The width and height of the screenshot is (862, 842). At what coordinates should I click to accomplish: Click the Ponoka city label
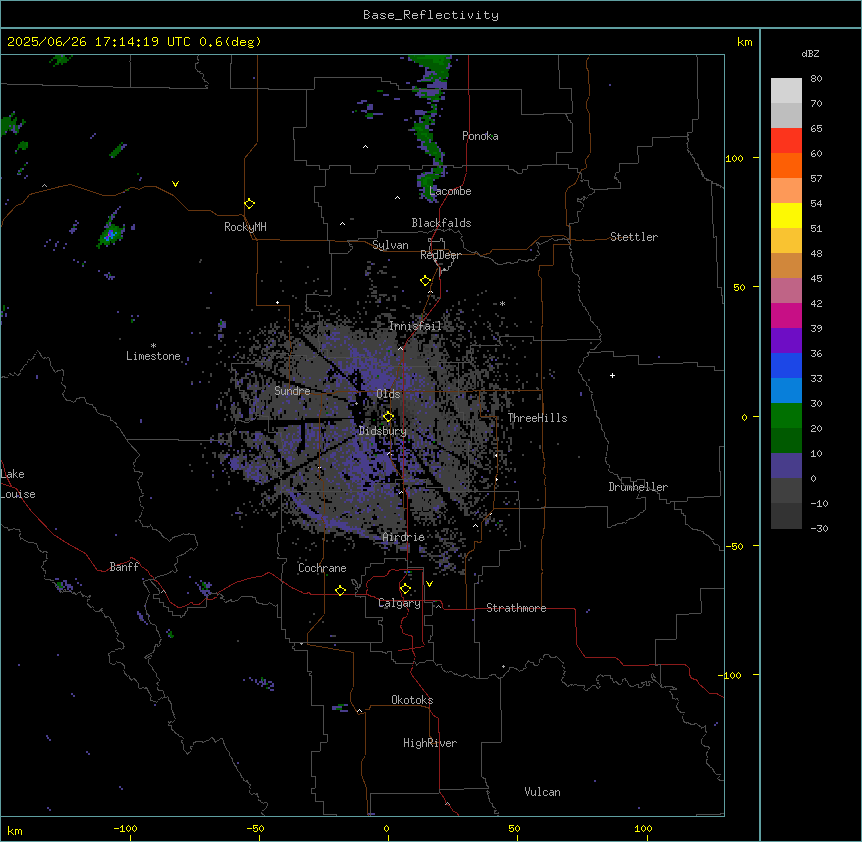[480, 136]
